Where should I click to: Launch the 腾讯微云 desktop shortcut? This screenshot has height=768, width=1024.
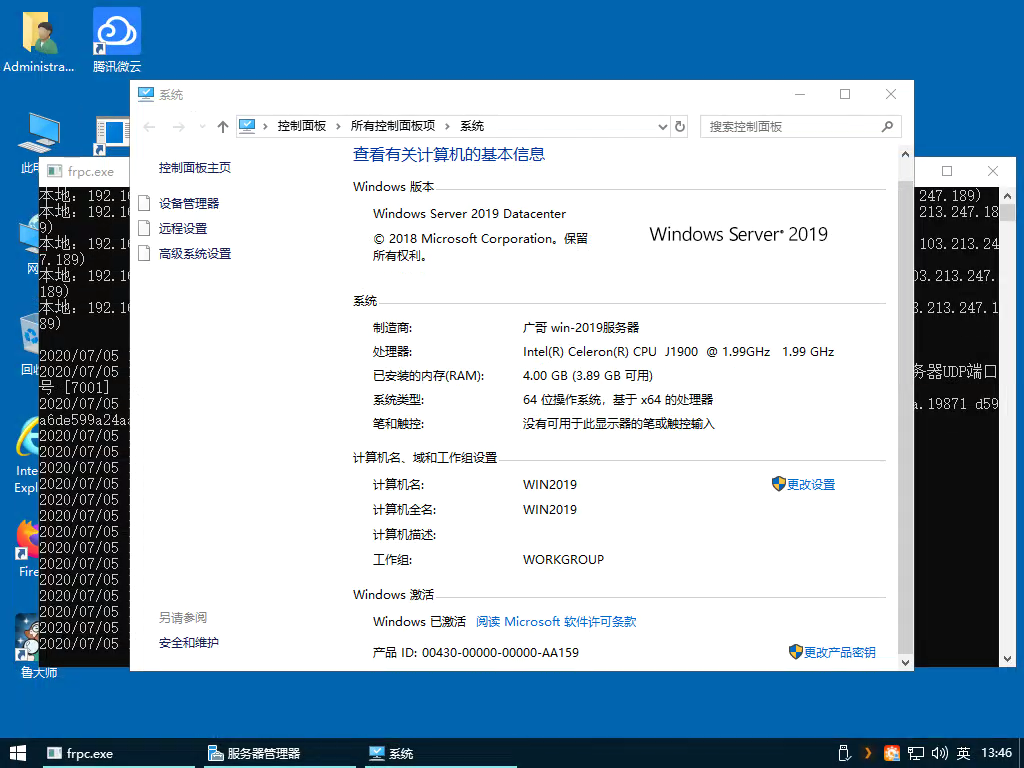(117, 40)
